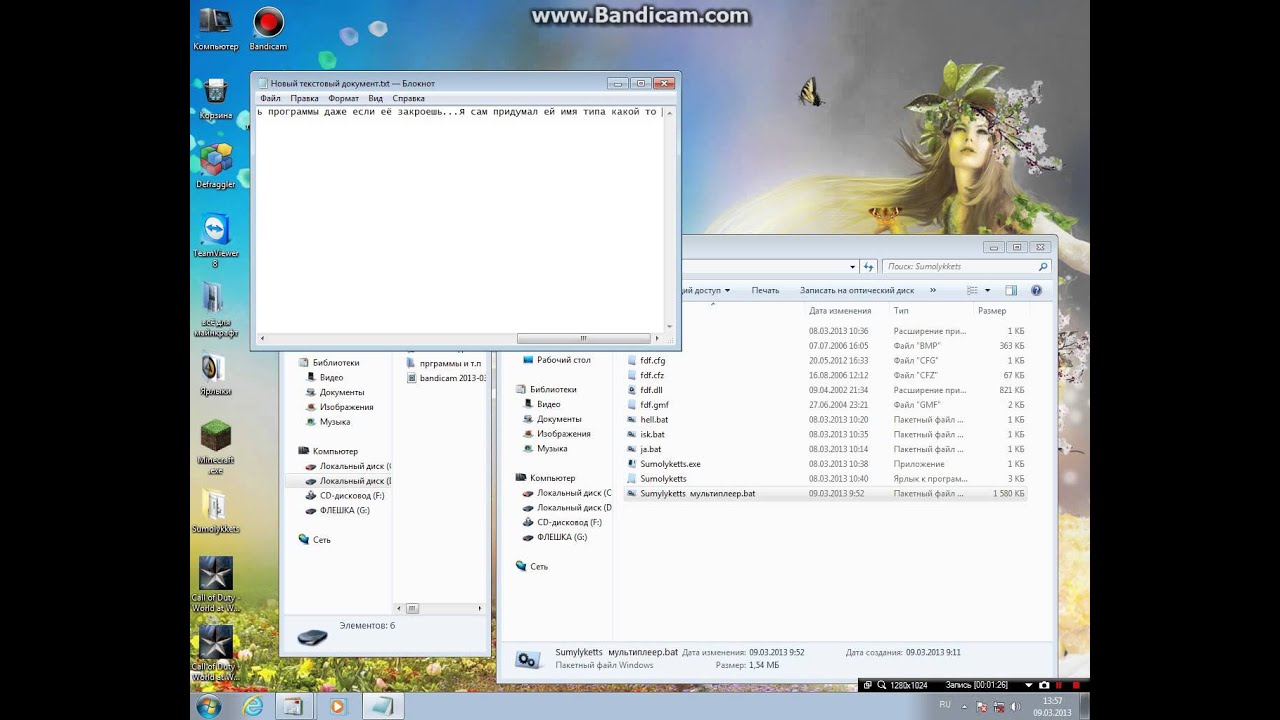1280x720 pixels.
Task: Expand the Explorer toolbar overflow chevron
Action: click(x=933, y=290)
